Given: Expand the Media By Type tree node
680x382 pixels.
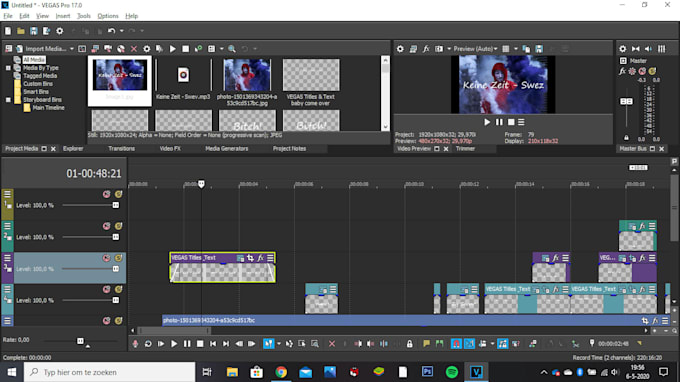Looking at the screenshot, I should tap(8, 68).
